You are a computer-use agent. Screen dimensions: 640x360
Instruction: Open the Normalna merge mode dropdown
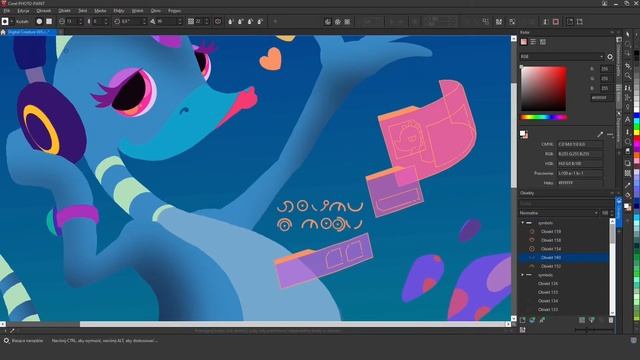(x=559, y=213)
